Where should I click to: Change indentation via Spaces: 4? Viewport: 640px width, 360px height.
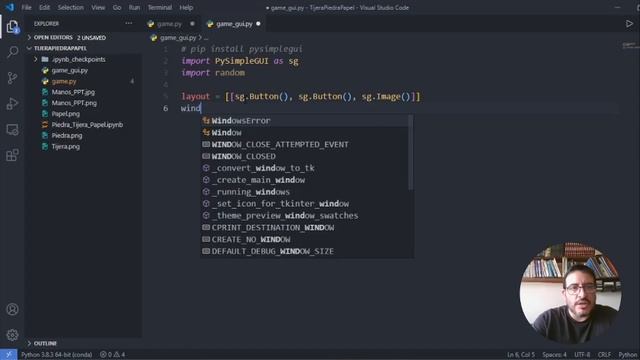coord(554,355)
